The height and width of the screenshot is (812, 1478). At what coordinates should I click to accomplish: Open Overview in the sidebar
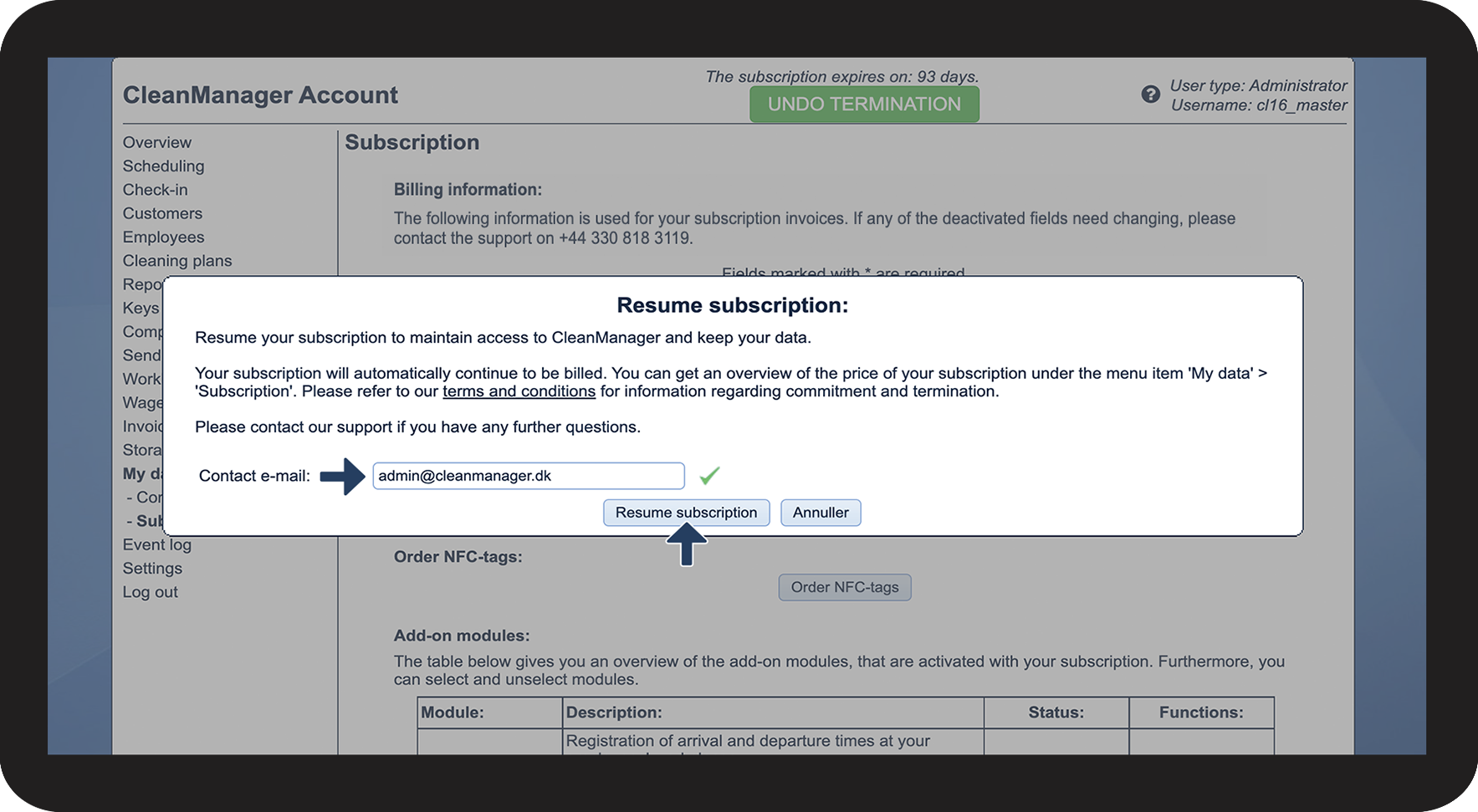coord(157,142)
